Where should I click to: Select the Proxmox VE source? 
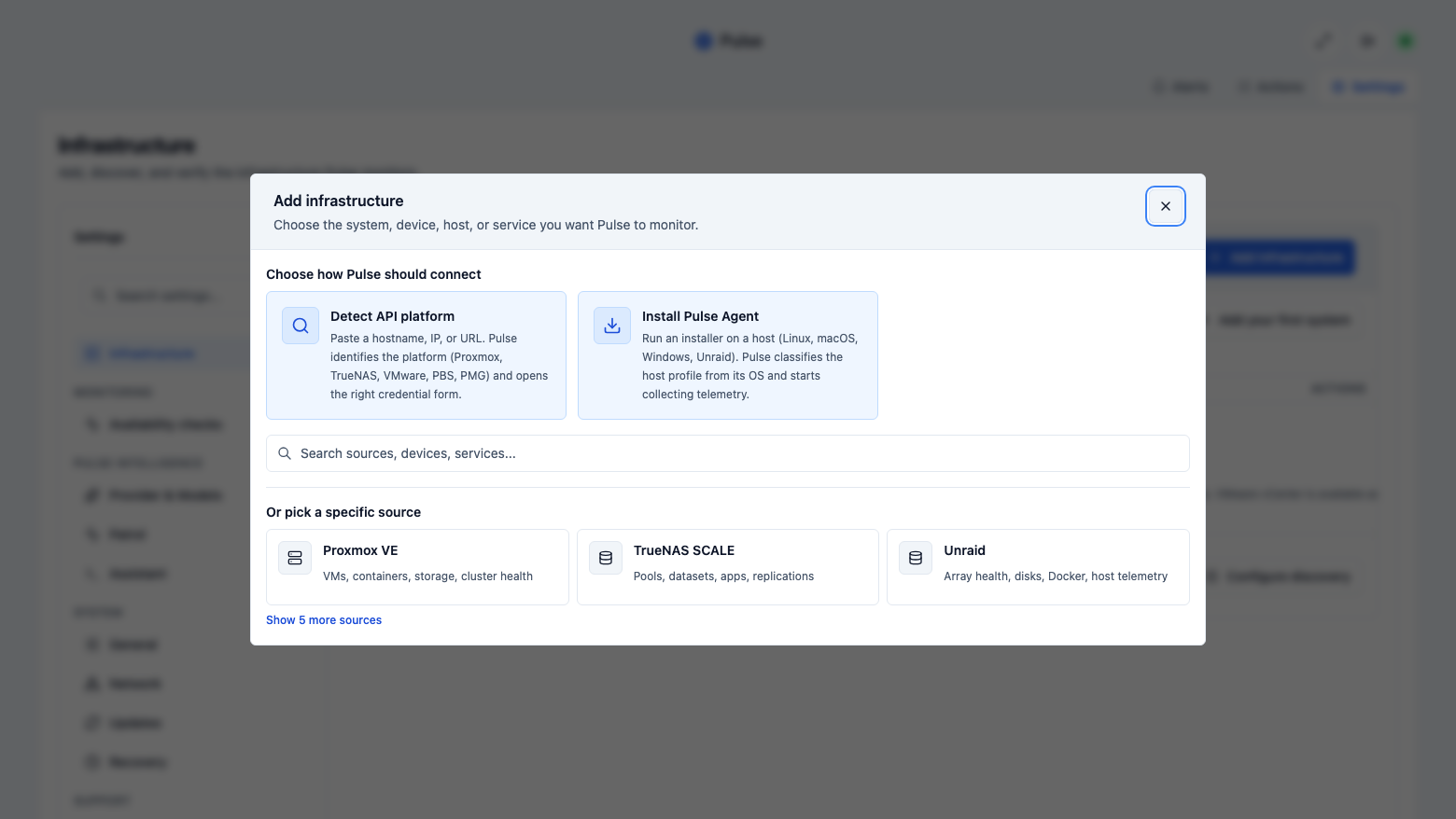[x=417, y=567]
